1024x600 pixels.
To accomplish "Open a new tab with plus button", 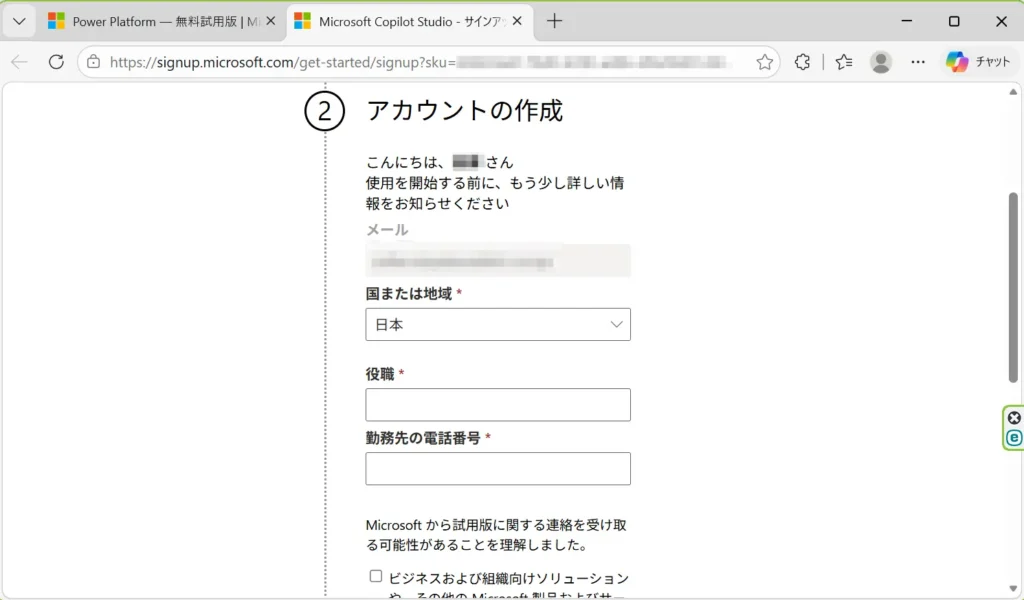I will click(x=555, y=21).
